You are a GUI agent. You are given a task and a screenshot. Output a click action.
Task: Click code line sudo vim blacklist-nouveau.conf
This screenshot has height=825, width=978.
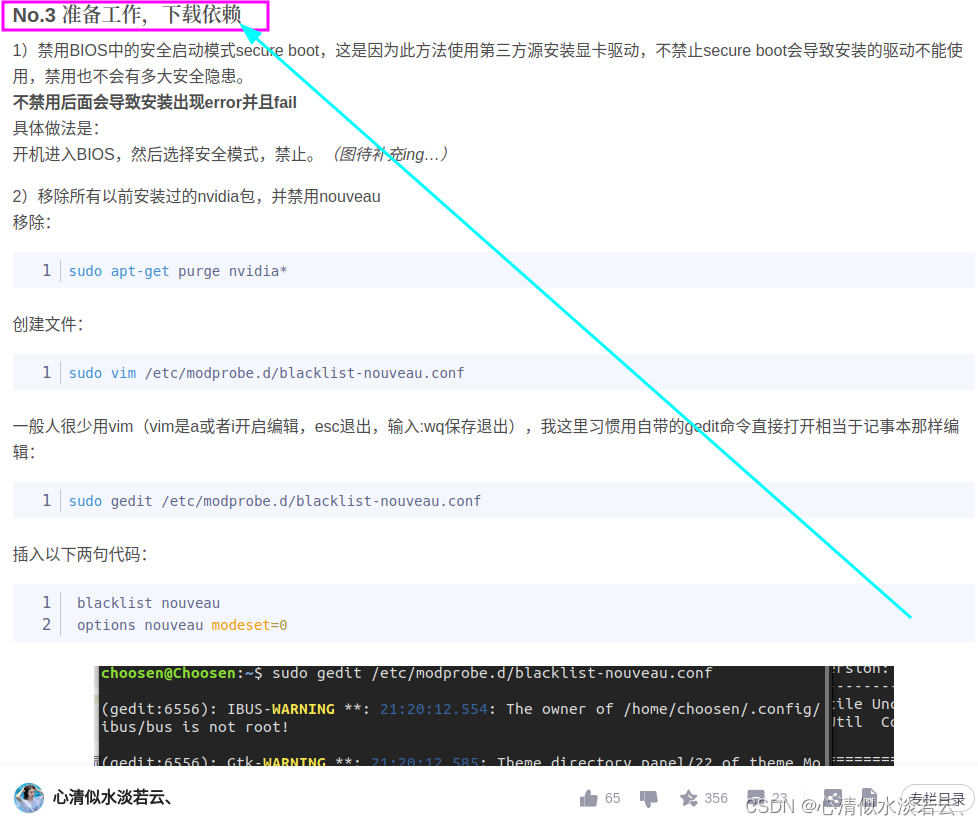coord(266,373)
